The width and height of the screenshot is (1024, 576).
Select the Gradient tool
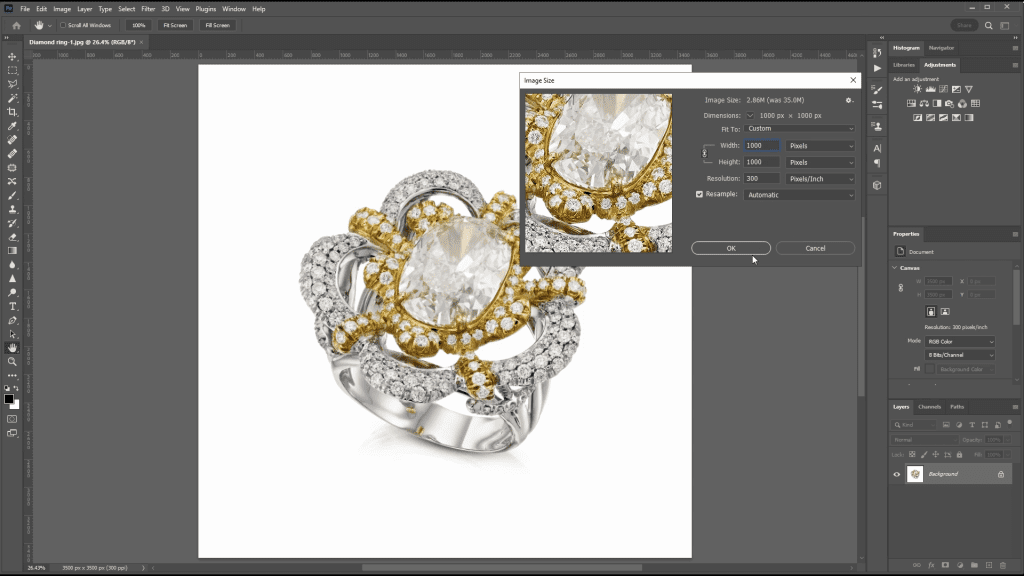pyautogui.click(x=12, y=251)
